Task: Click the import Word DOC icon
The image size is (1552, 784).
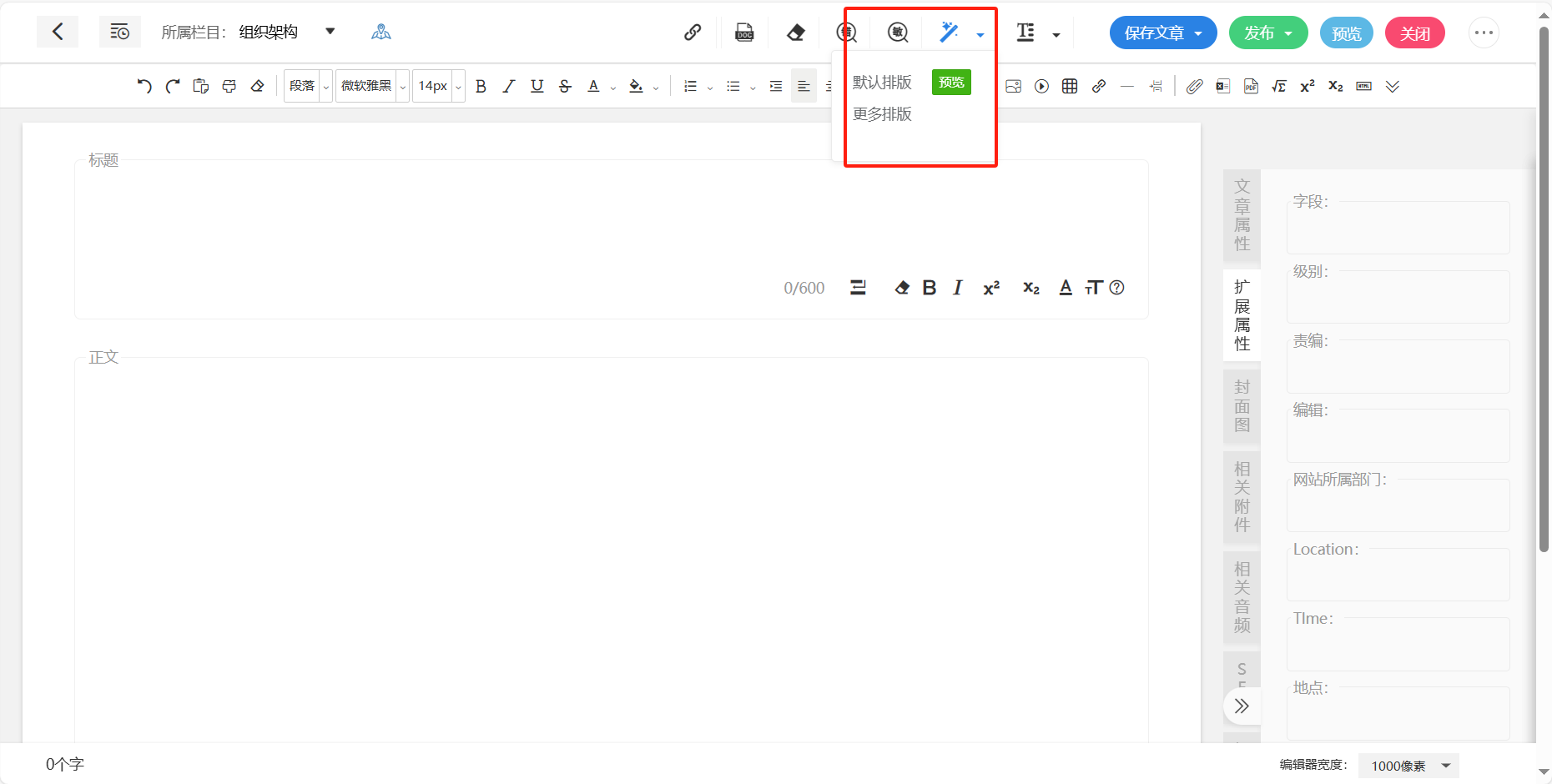Action: click(x=744, y=33)
